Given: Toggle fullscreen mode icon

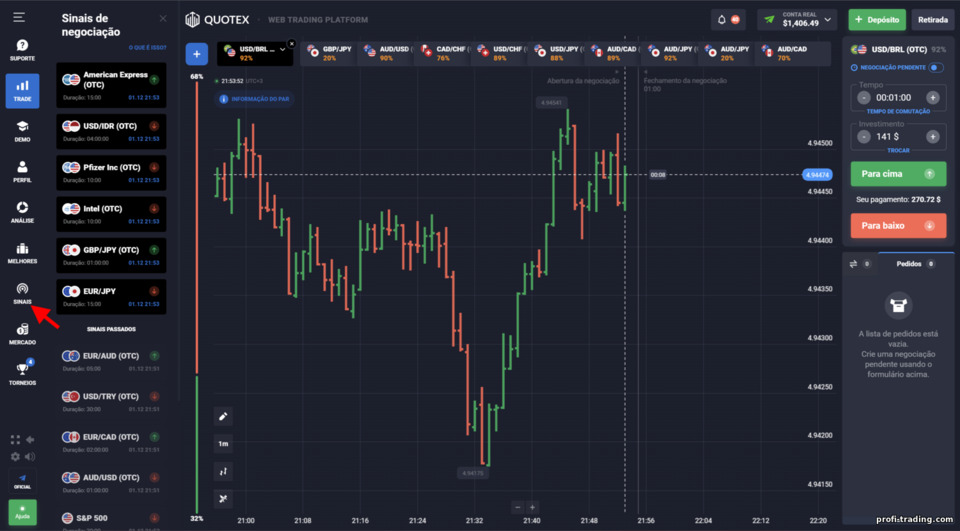Looking at the screenshot, I should [x=15, y=440].
